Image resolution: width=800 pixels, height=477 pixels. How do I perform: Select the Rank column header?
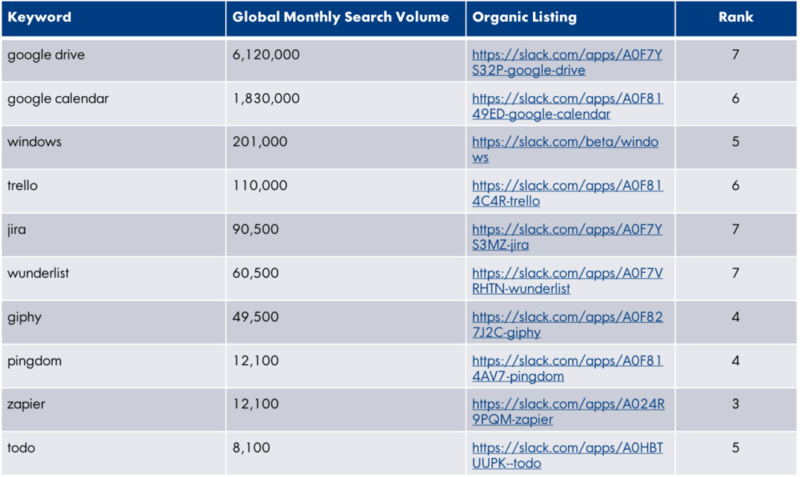(x=735, y=17)
